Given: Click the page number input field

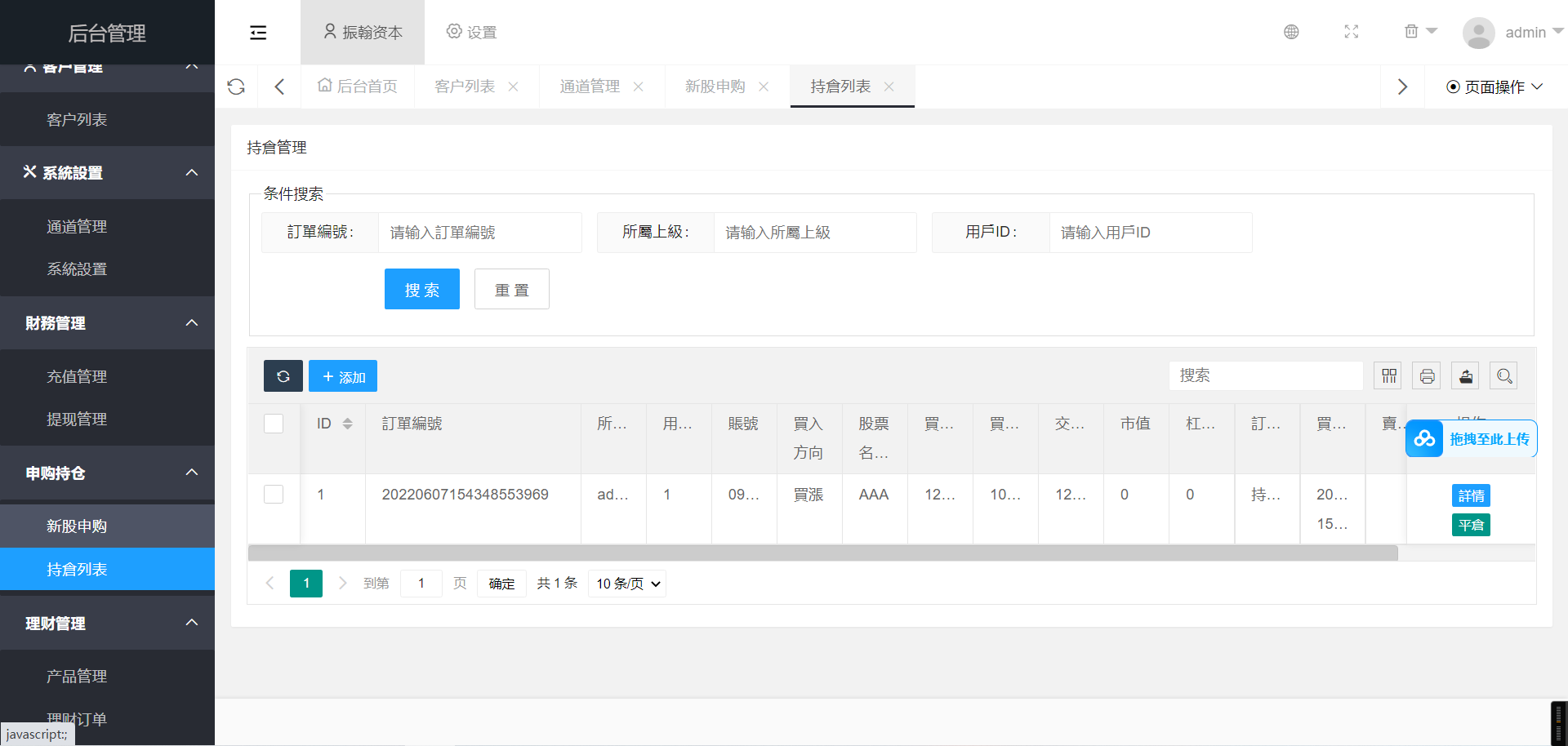Looking at the screenshot, I should [x=421, y=583].
